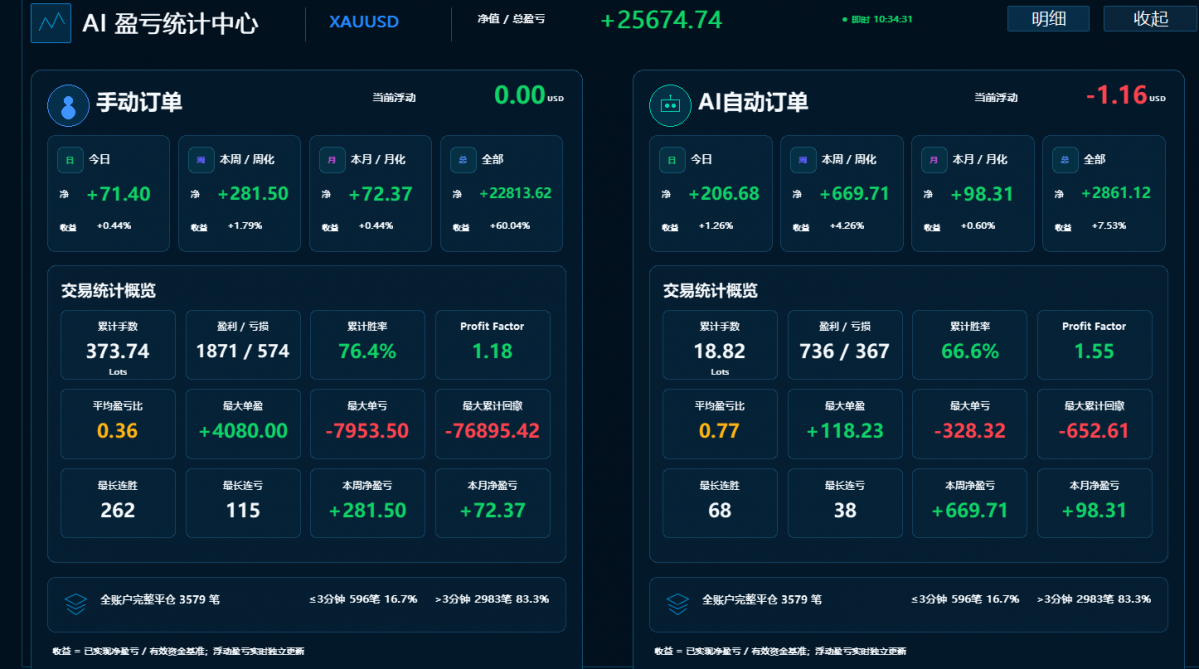Click the Profit Factor 1.18 value
This screenshot has height=669, width=1199.
click(492, 352)
